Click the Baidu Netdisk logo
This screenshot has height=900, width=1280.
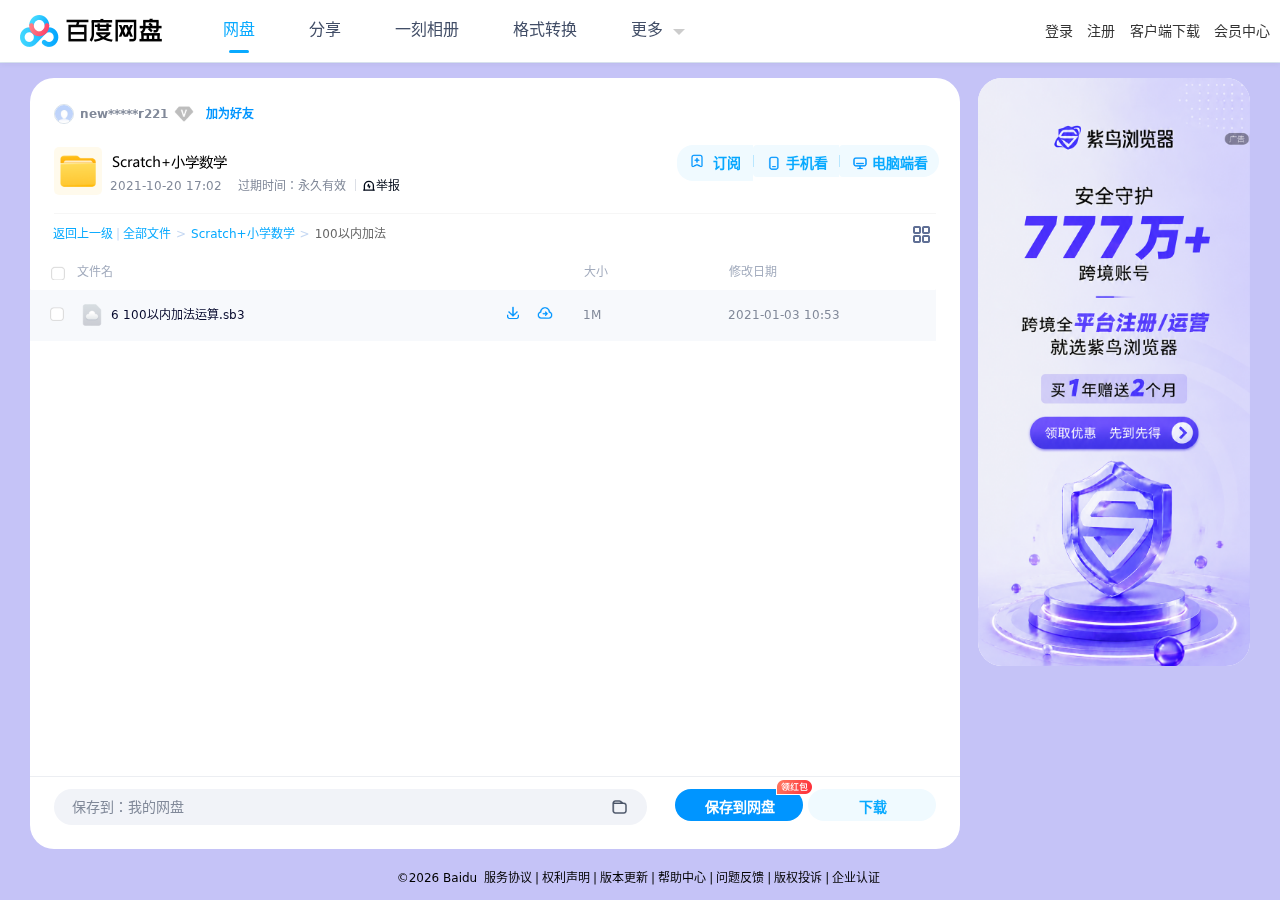pos(91,31)
